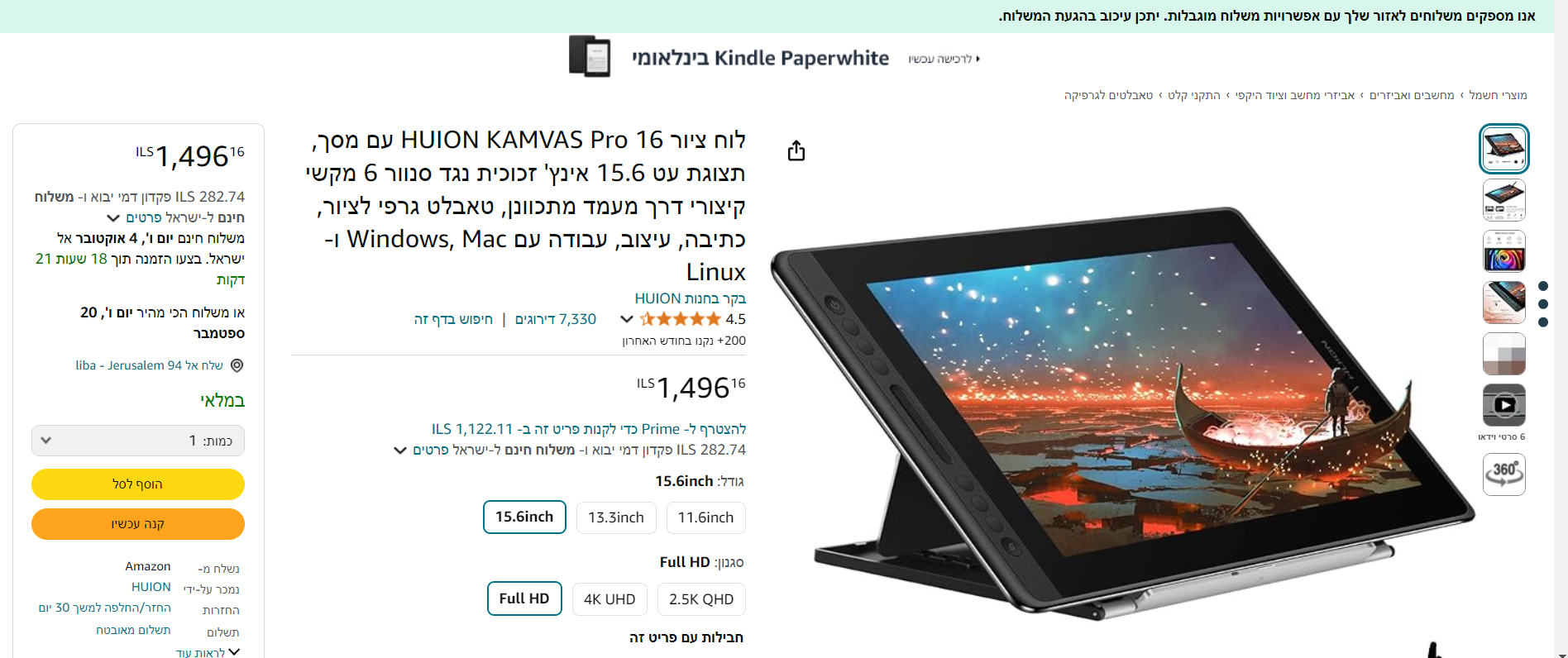Image resolution: width=1568 pixels, height=658 pixels.
Task: Play the product video thumbnail
Action: click(1503, 405)
